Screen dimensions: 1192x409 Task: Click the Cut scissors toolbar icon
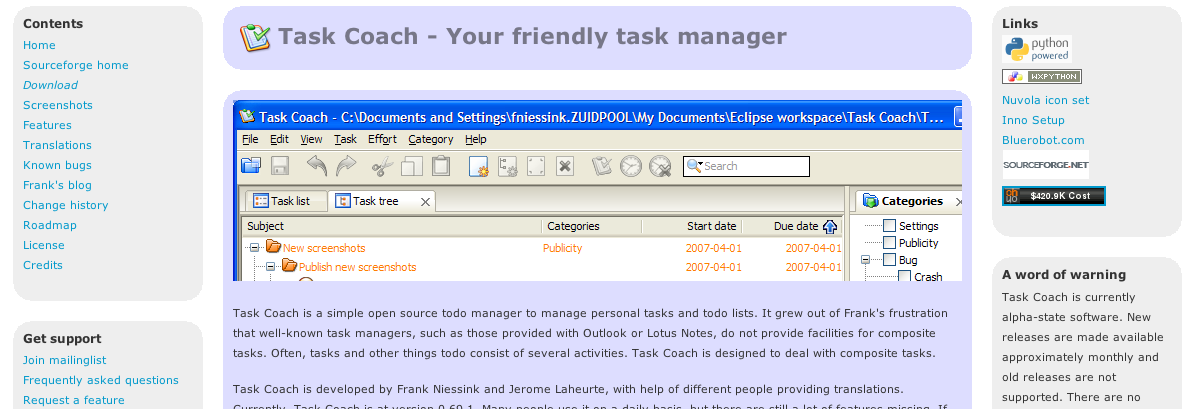pos(382,166)
